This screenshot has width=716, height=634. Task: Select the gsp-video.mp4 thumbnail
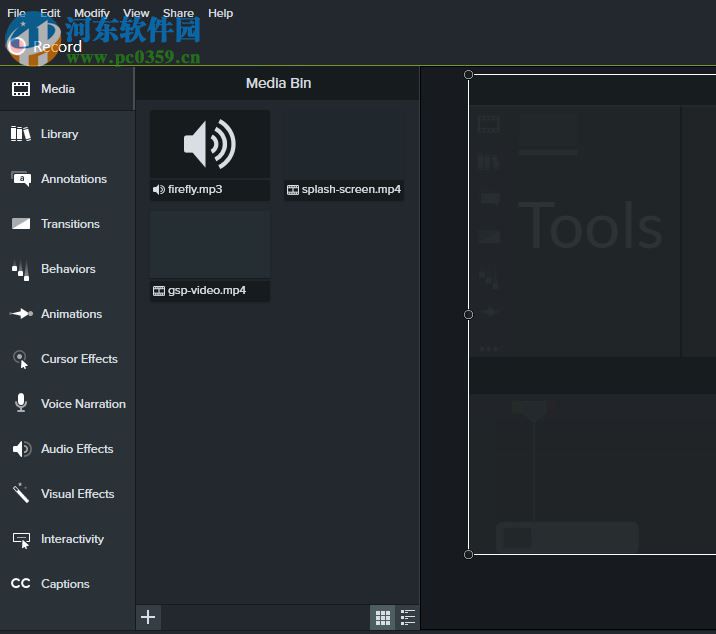[x=210, y=245]
